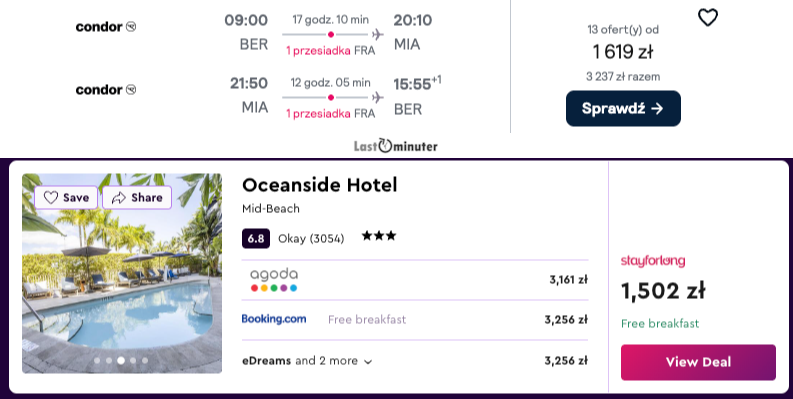Save the Oceanside Hotel listing
This screenshot has height=399, width=793.
66,197
